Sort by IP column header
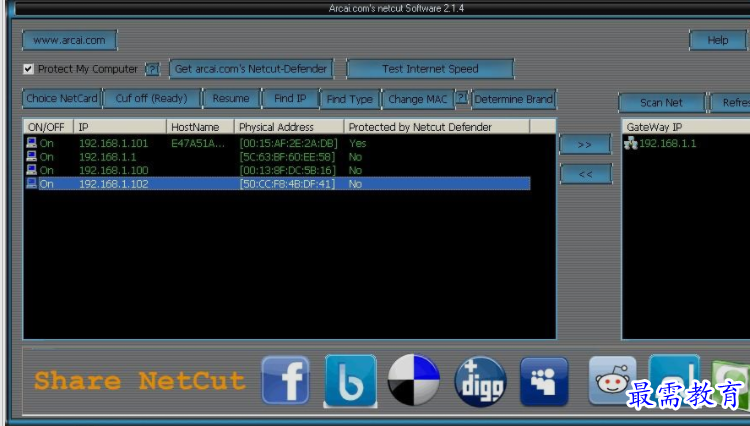 [x=120, y=127]
